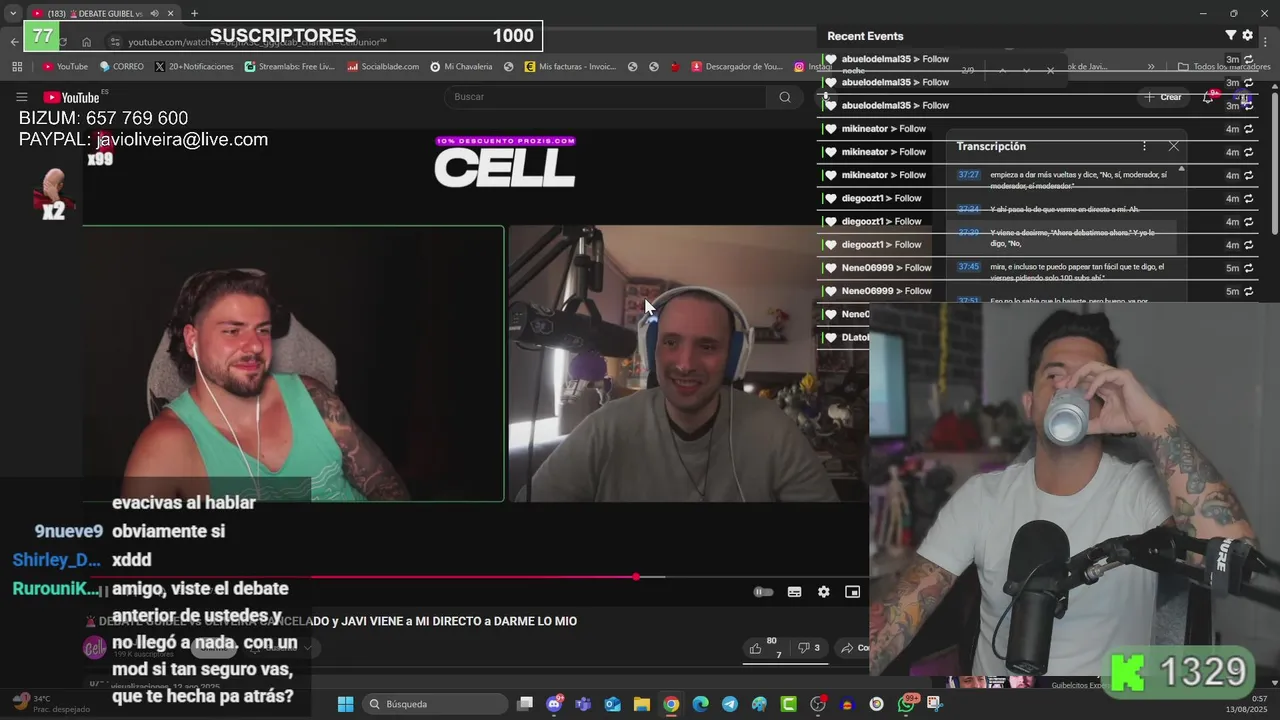Toggle the autoplay switch in player
Image resolution: width=1280 pixels, height=720 pixels.
763,592
